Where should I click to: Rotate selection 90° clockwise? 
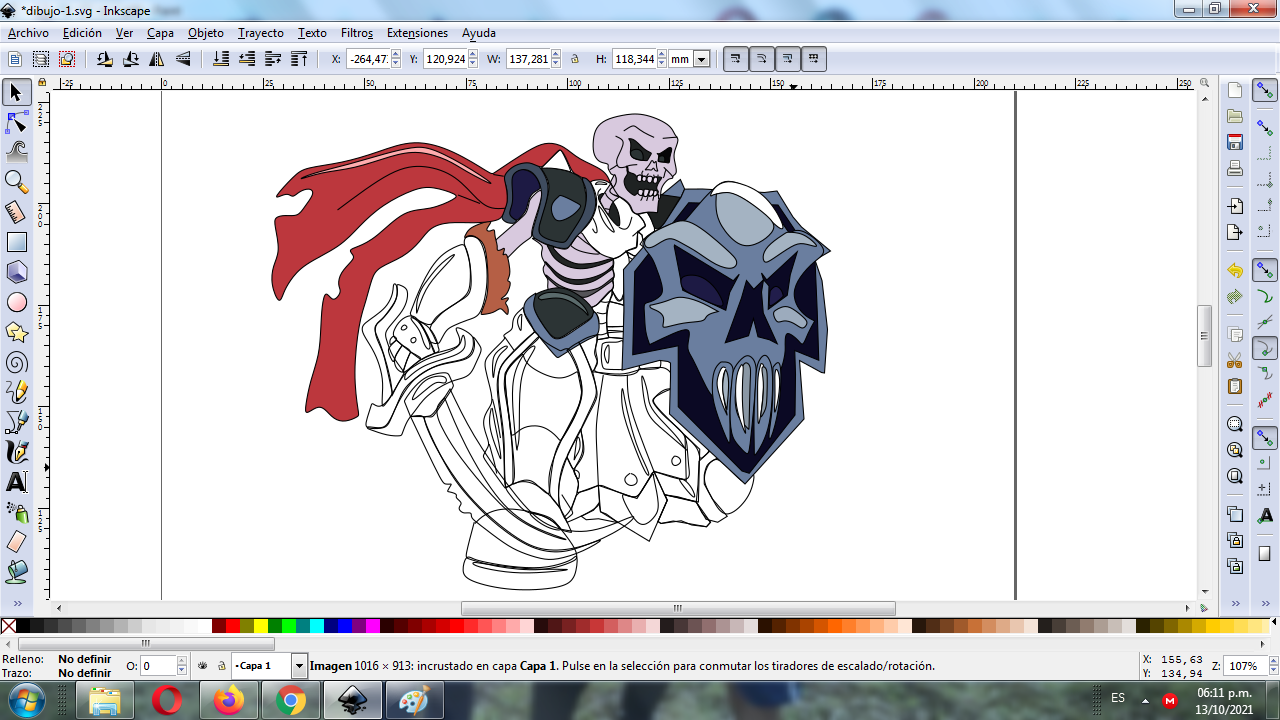click(131, 59)
